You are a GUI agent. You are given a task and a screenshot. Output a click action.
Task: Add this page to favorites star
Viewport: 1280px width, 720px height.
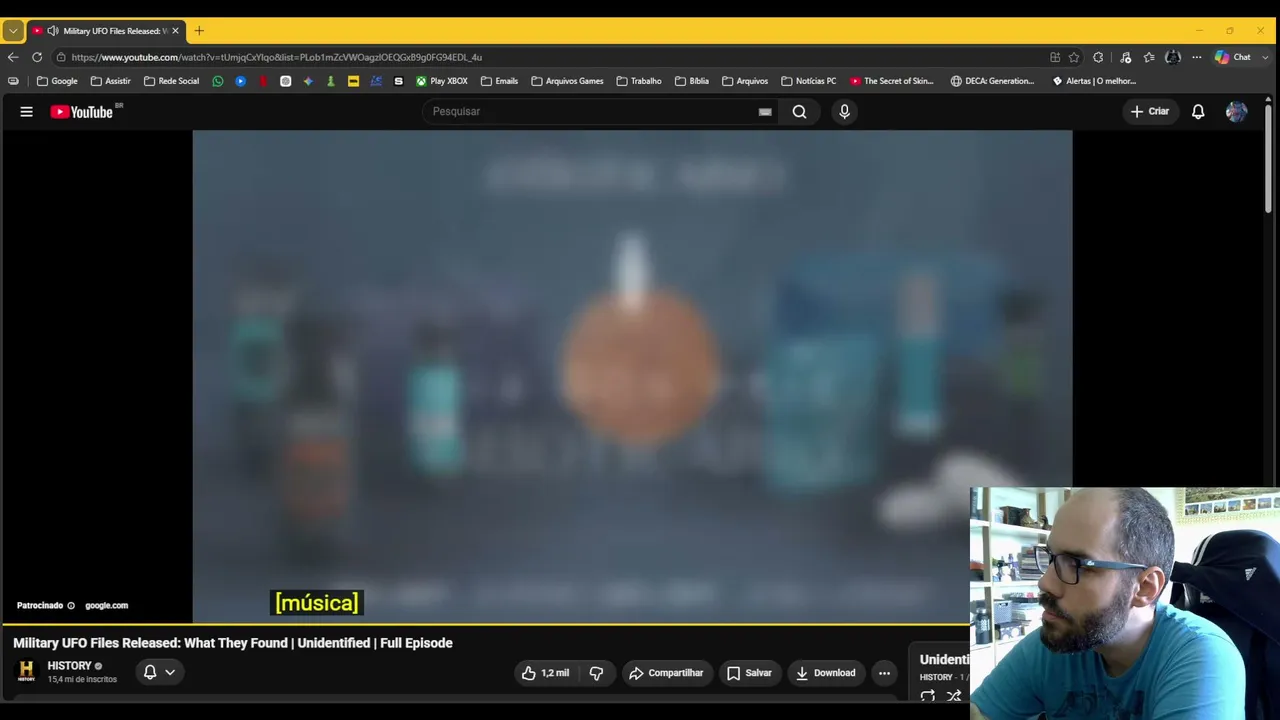1074,57
